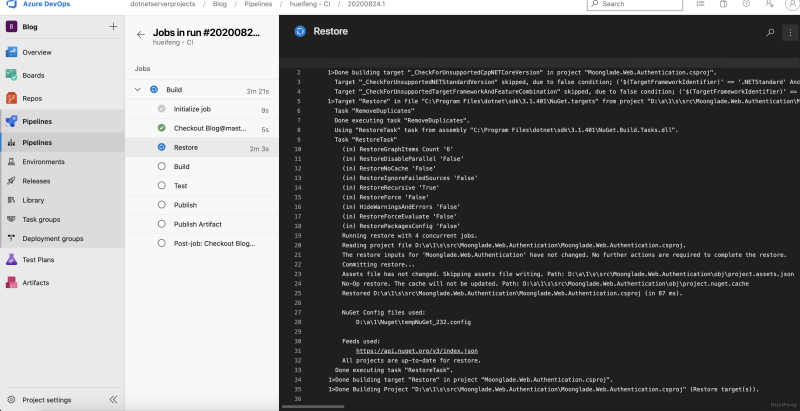800x411 pixels.
Task: Open Library under Pipelines
Action: click(x=33, y=200)
